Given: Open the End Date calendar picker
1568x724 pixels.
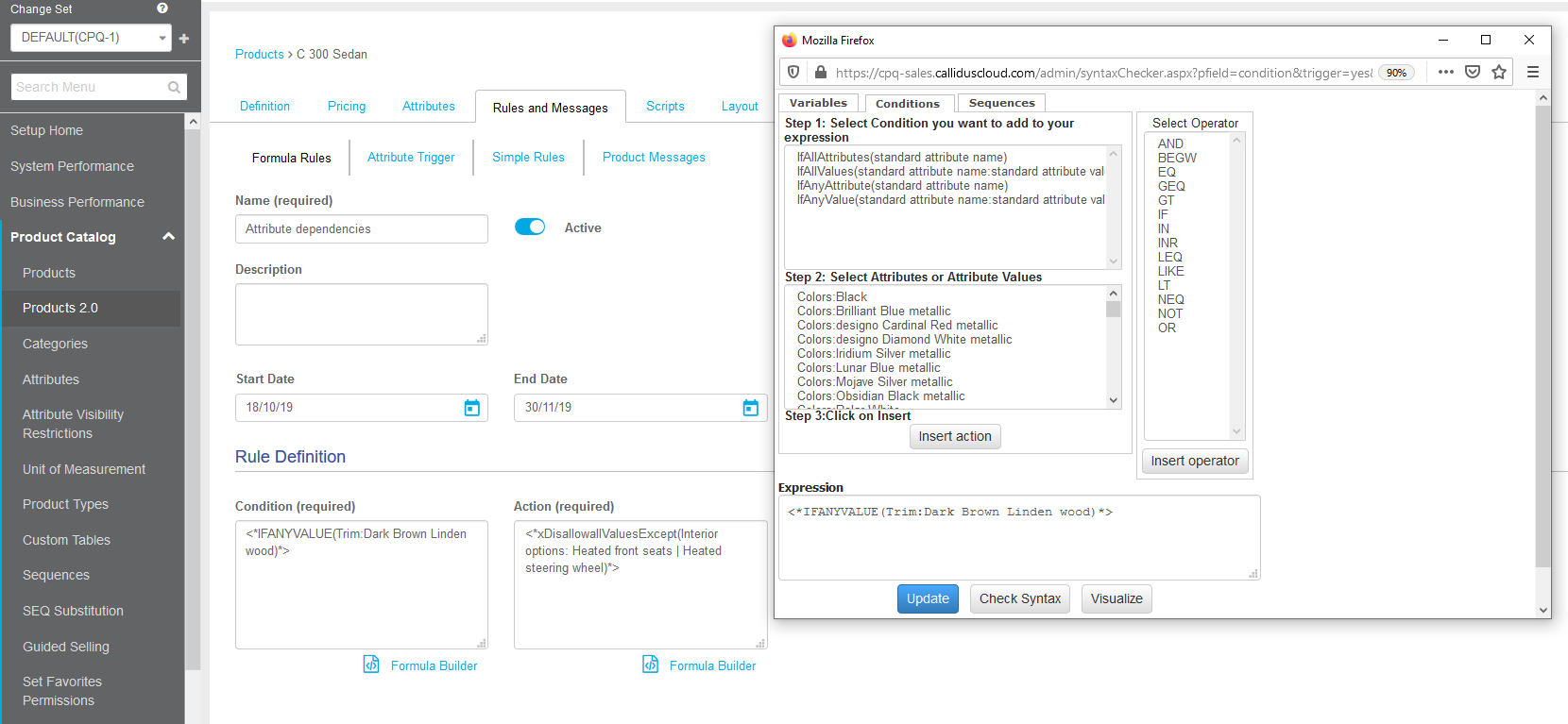Looking at the screenshot, I should click(751, 408).
